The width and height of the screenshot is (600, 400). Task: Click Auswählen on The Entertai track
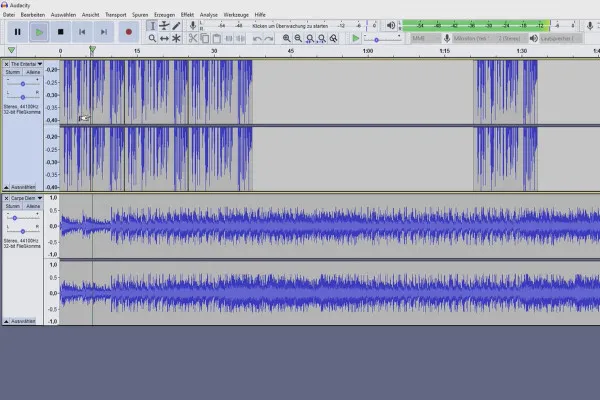click(x=23, y=187)
